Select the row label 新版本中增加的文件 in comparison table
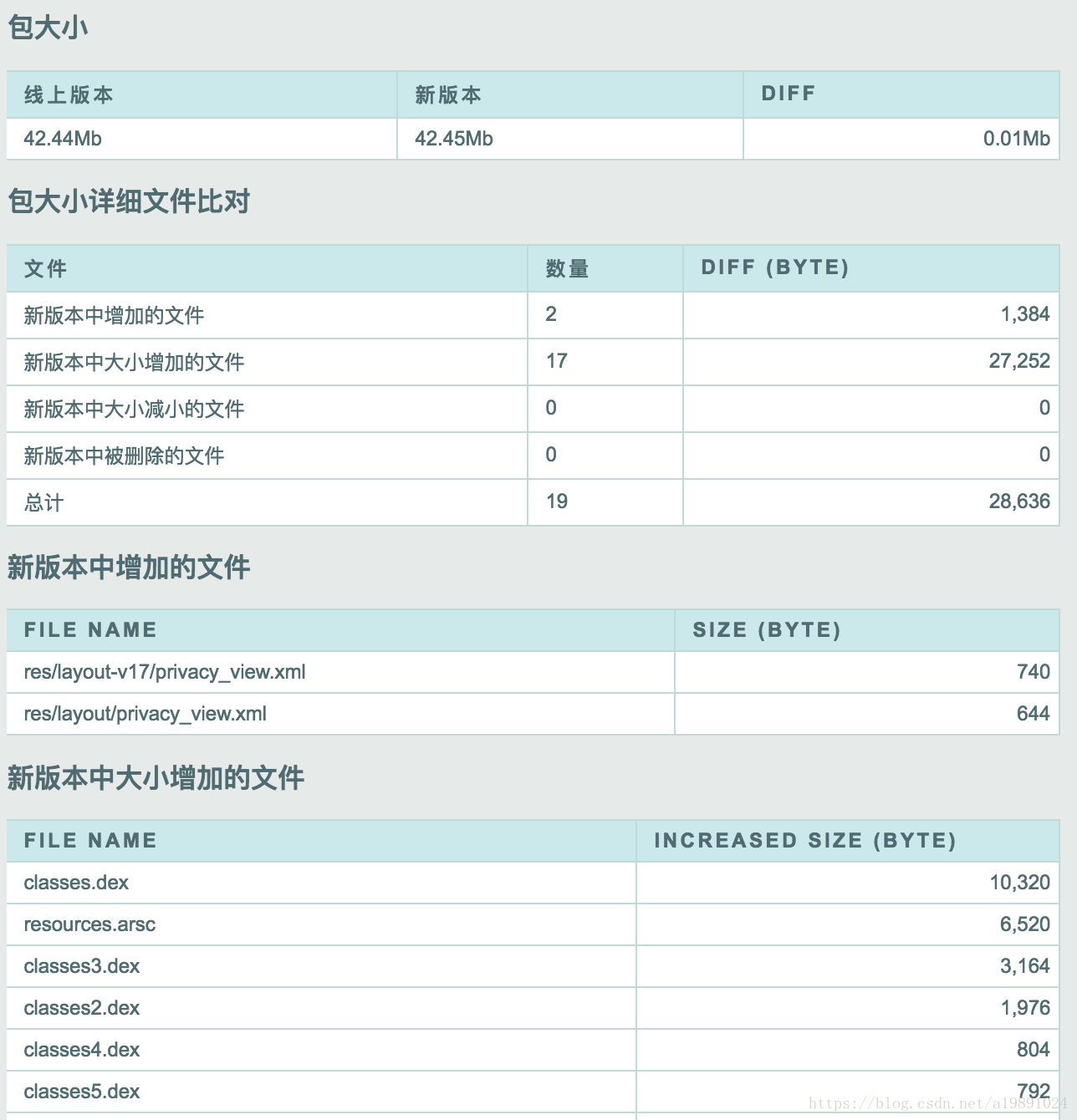Image resolution: width=1077 pixels, height=1120 pixels. click(x=114, y=315)
